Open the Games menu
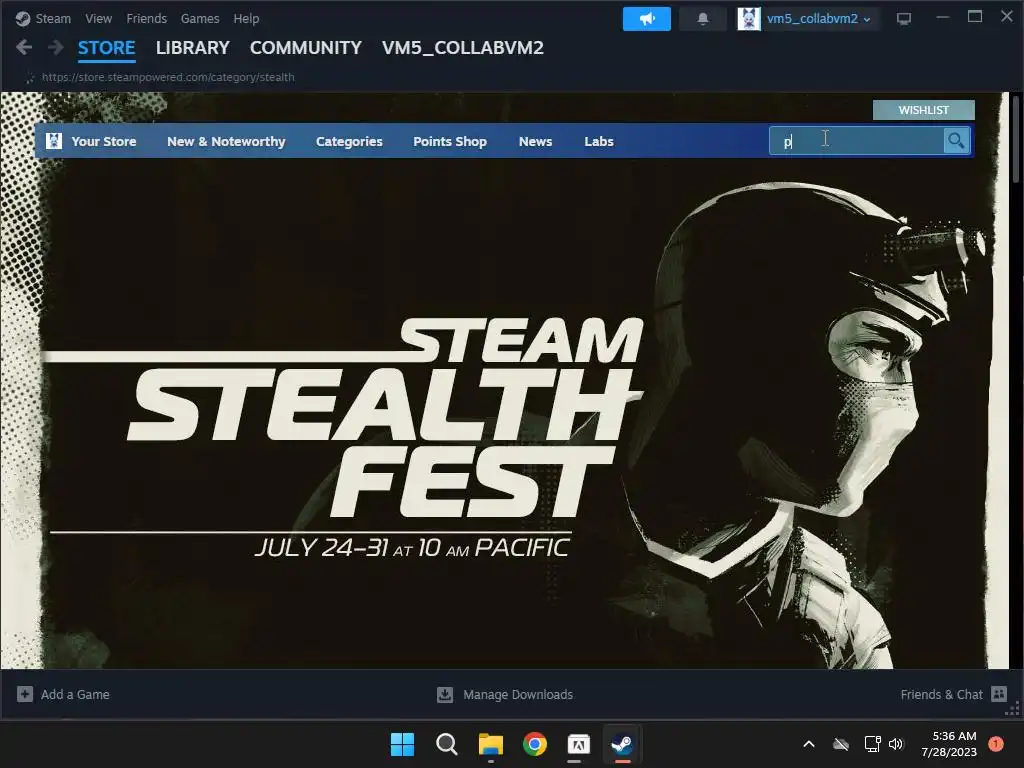The width and height of the screenshot is (1024, 768). click(x=200, y=18)
